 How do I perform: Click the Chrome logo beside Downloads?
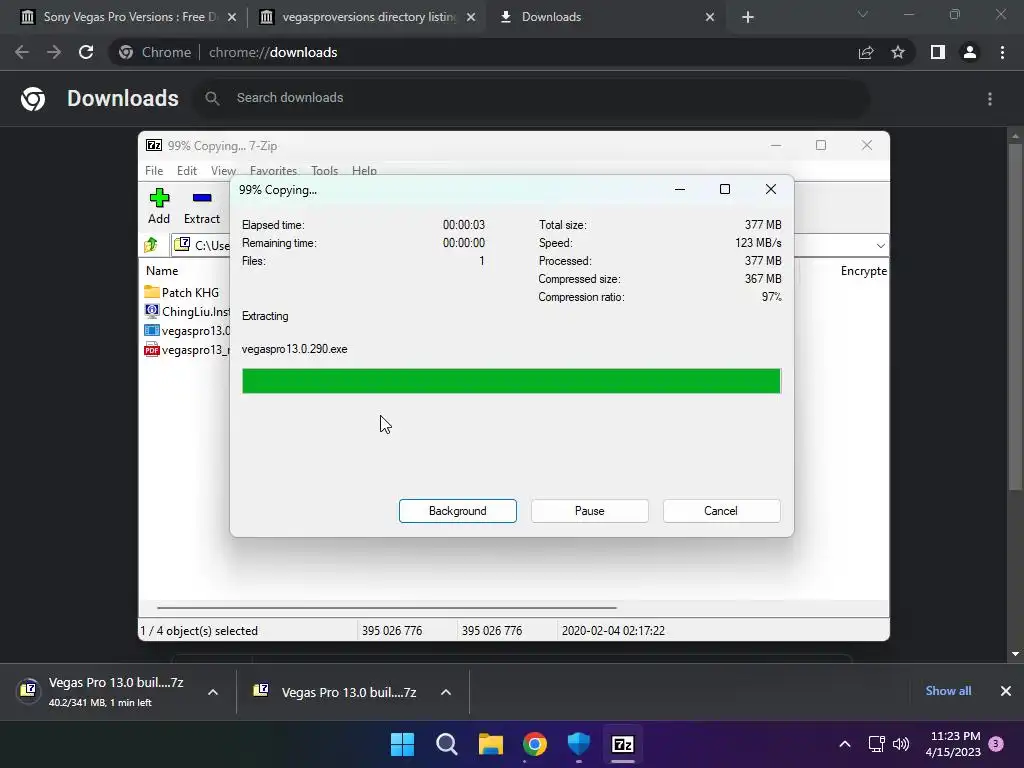pos(33,99)
